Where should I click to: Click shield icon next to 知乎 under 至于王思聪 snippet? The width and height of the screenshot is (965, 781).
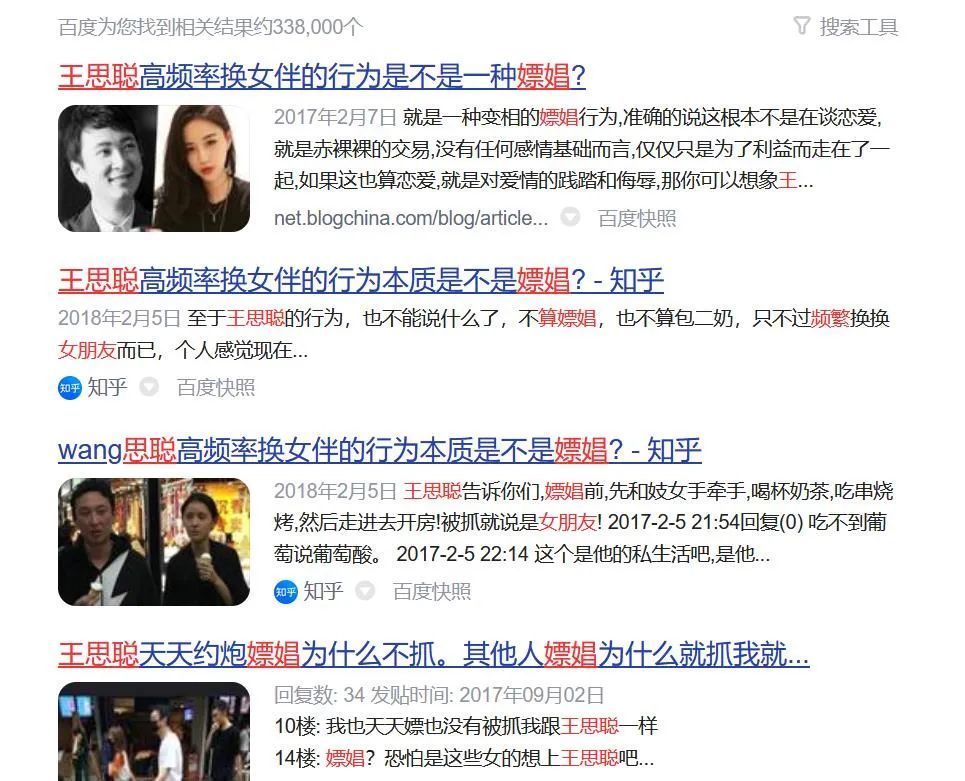point(149,387)
